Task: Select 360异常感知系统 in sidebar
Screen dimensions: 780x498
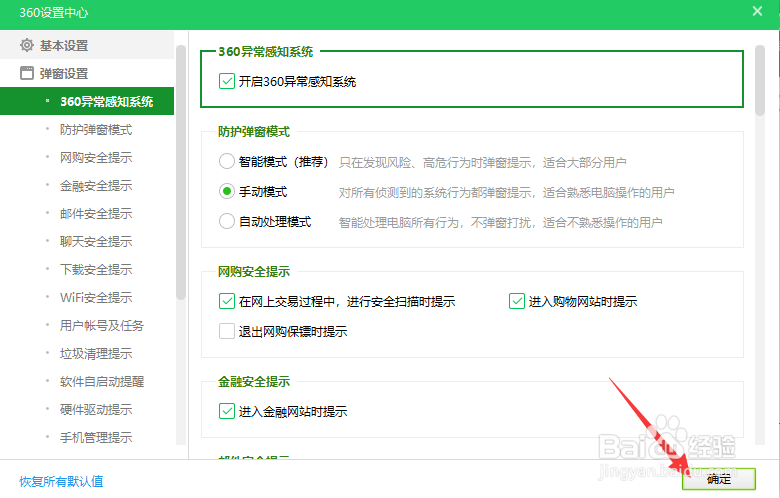Action: [x=87, y=101]
